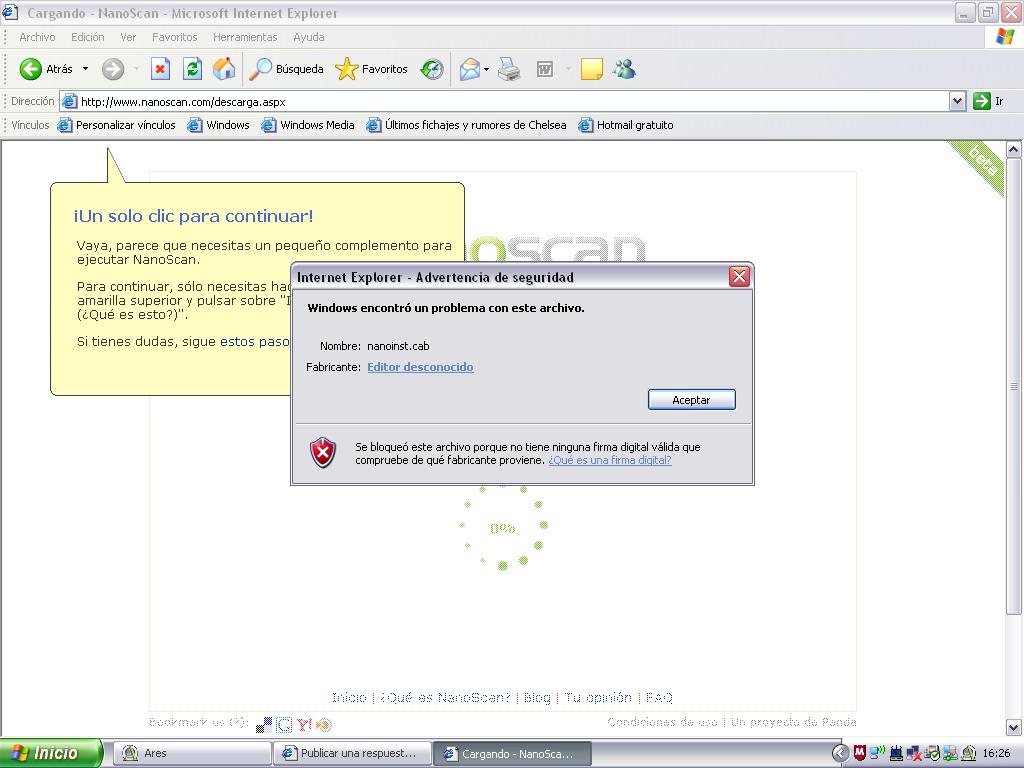The width and height of the screenshot is (1024, 768).
Task: Click the disconnected network tray icon with red X
Action: click(914, 754)
